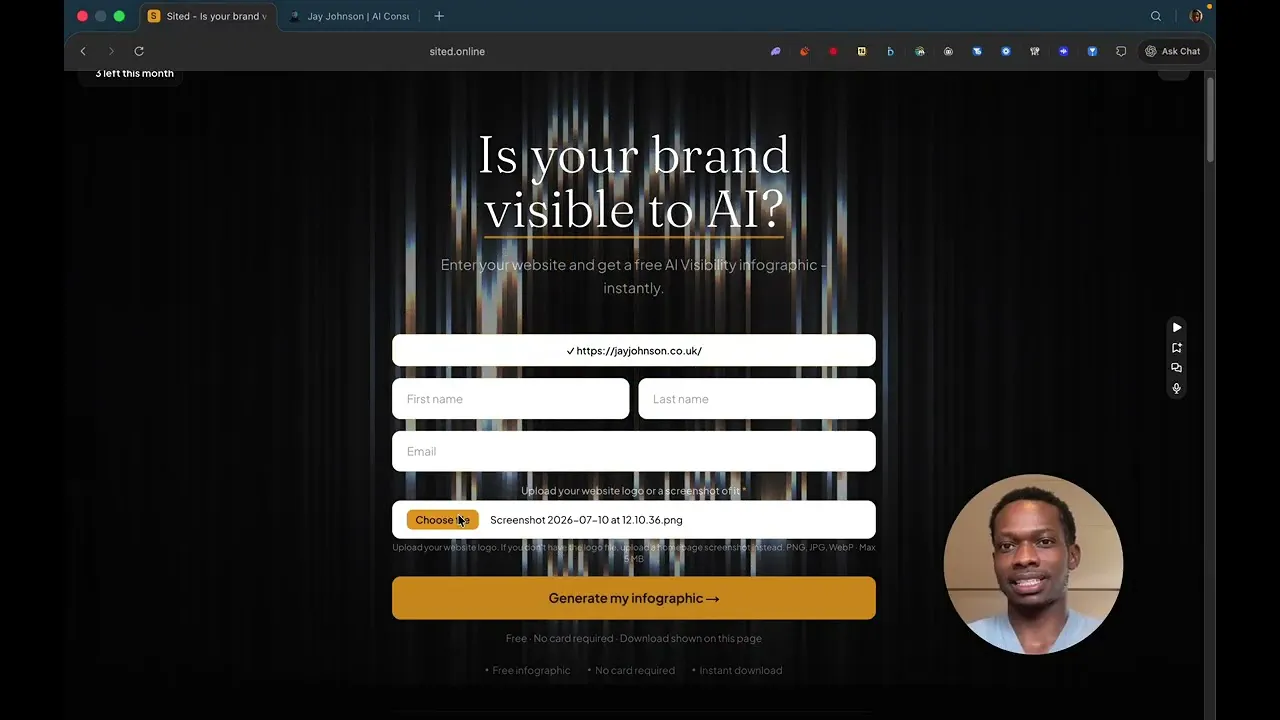This screenshot has height=720, width=1280.
Task: Open a new browser tab
Action: [439, 16]
